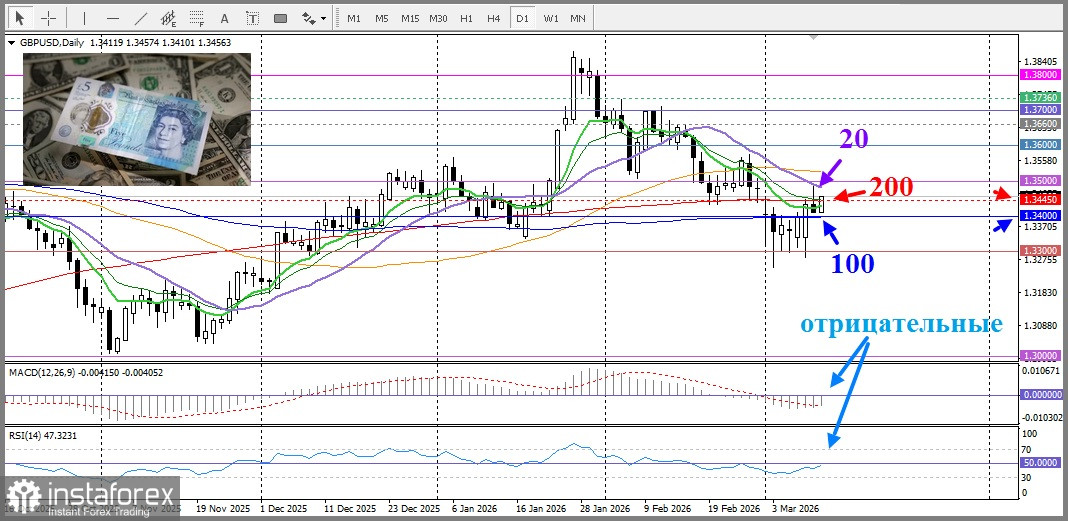Draw a vertical line tool
The image size is (1068, 521).
84,18
